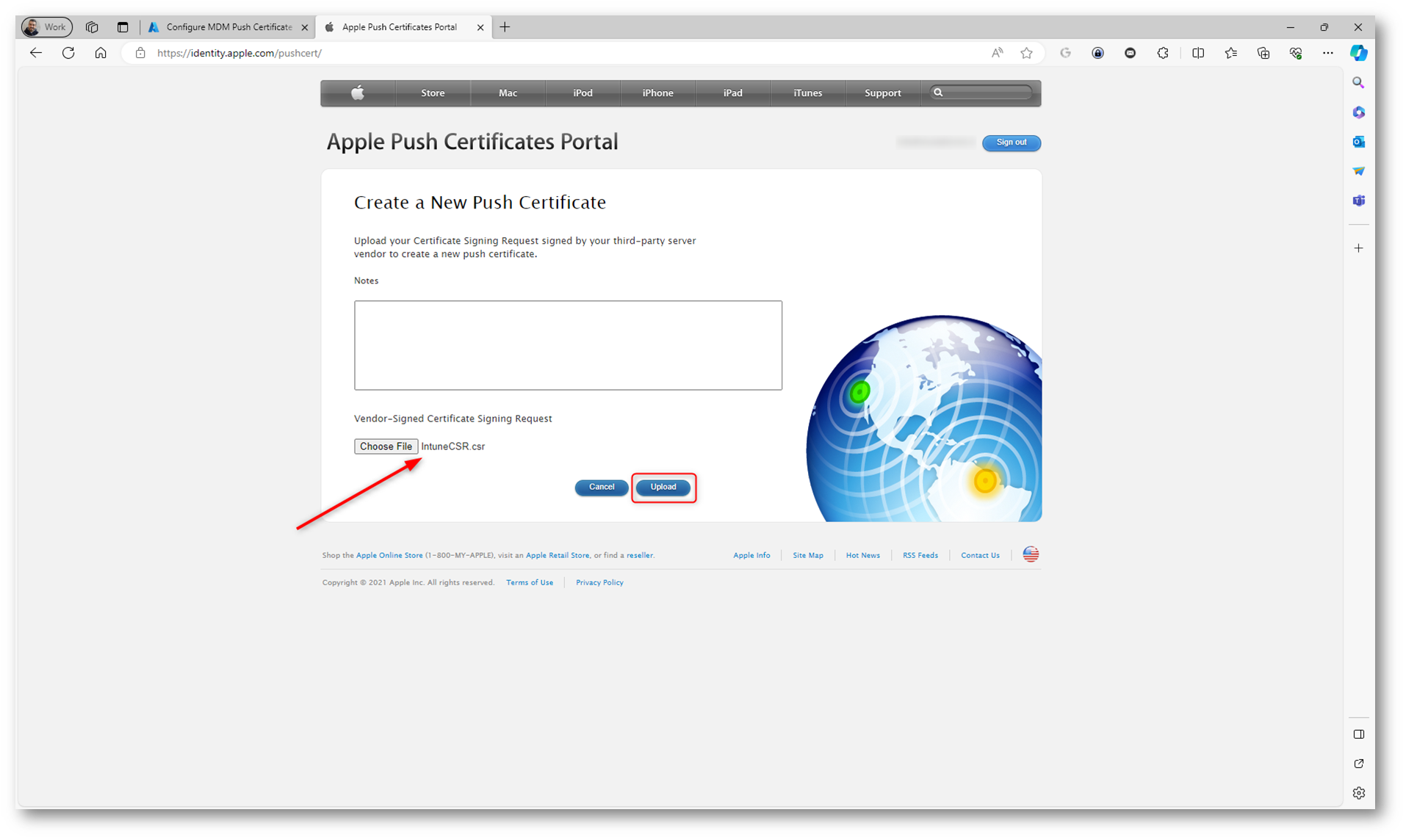Viewport: 1406px width, 840px height.
Task: Click the Apple logo in navigation
Action: tap(358, 93)
